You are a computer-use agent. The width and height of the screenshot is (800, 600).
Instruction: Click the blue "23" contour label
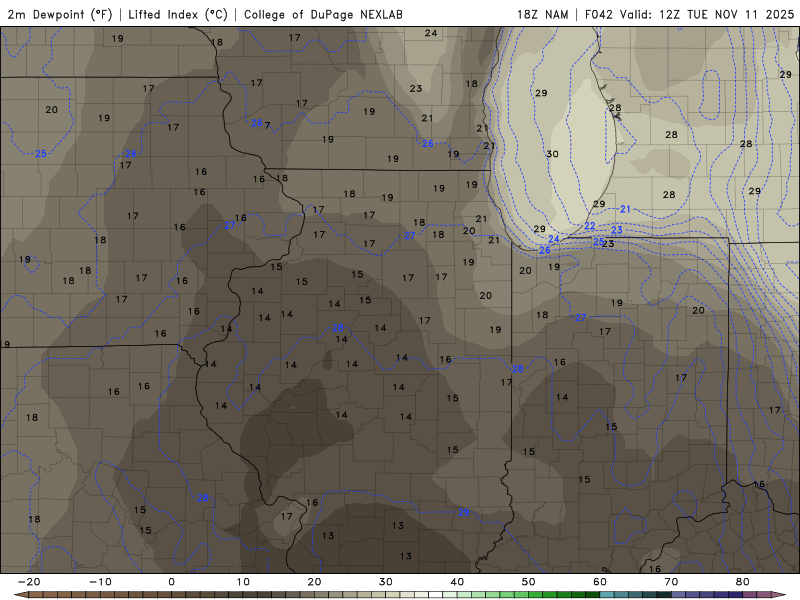pyautogui.click(x=616, y=230)
